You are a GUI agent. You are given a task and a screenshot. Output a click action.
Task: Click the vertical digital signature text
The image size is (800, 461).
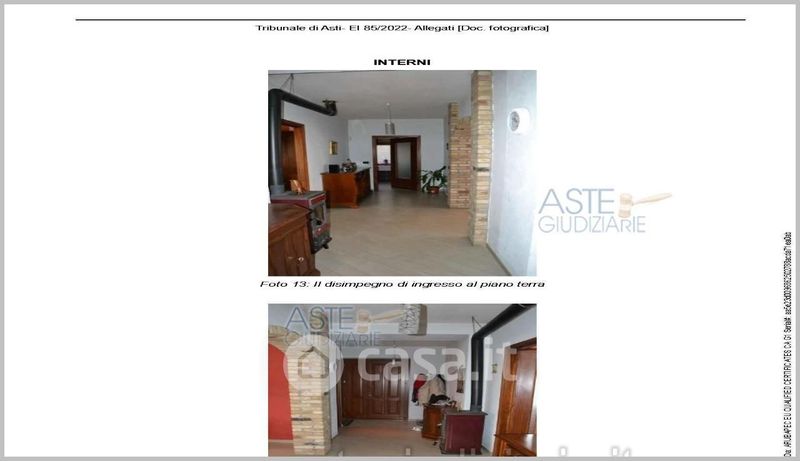(789, 340)
